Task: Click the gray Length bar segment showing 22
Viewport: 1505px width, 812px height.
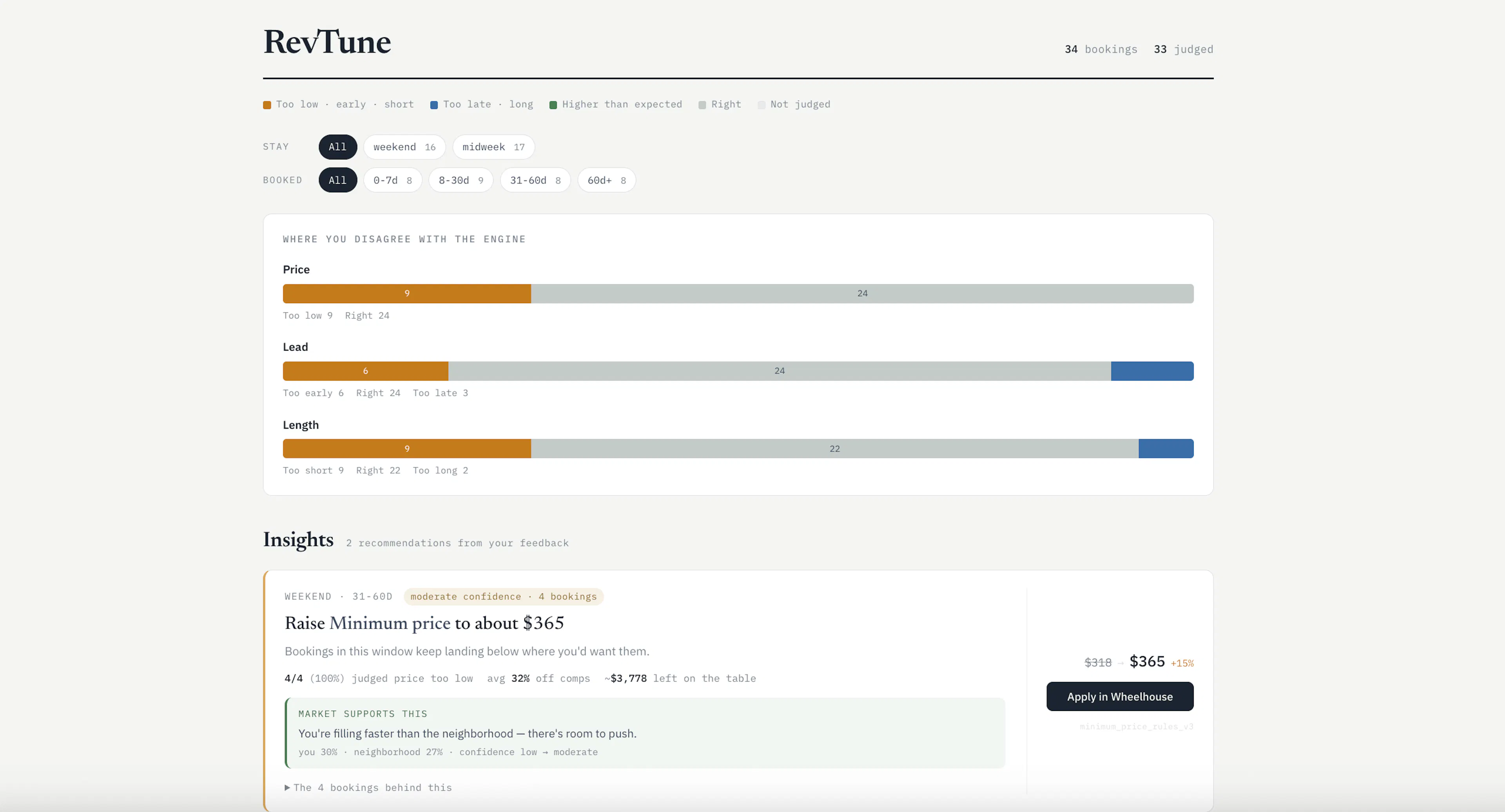Action: (834, 448)
